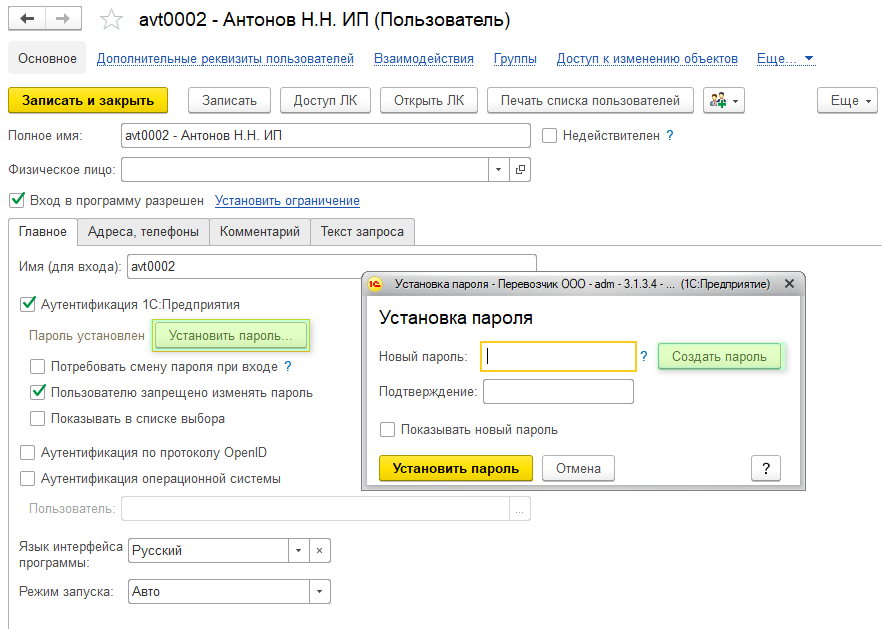This screenshot has width=882, height=629.
Task: Open the Физическое лицо record icon
Action: point(520,170)
